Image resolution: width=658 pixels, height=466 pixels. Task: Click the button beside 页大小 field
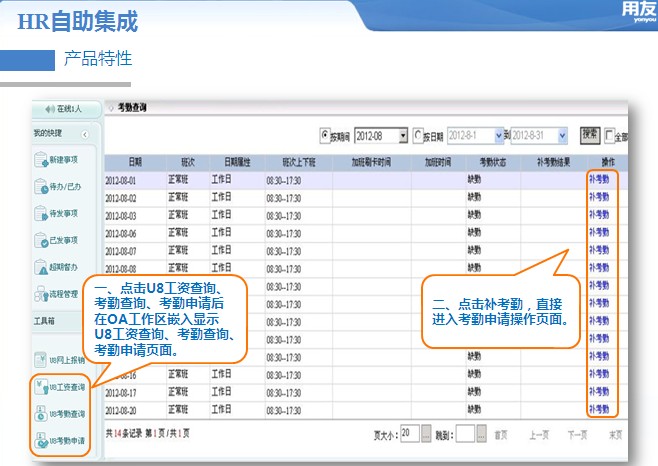pos(426,434)
